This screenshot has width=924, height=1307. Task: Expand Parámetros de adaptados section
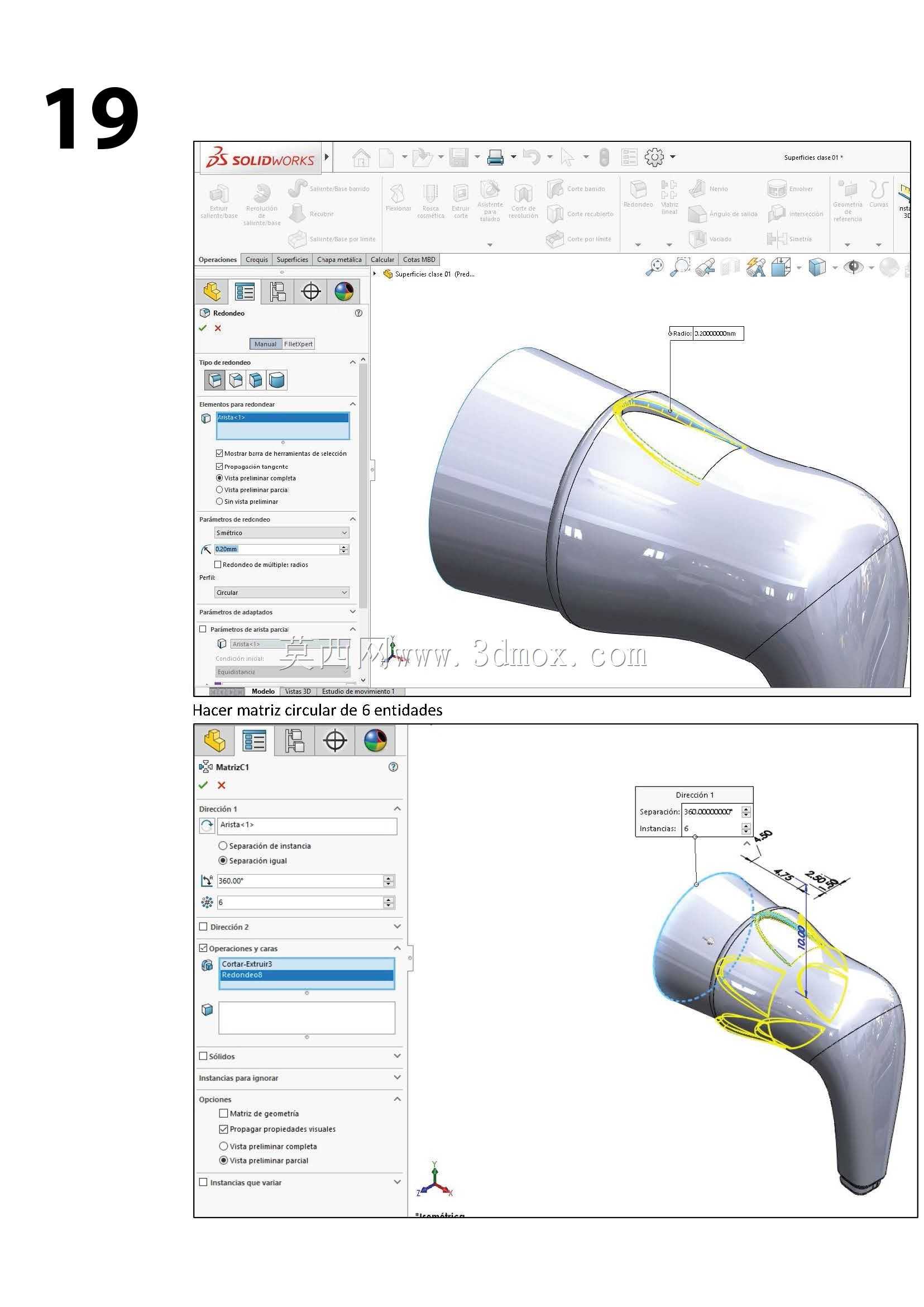pyautogui.click(x=353, y=612)
